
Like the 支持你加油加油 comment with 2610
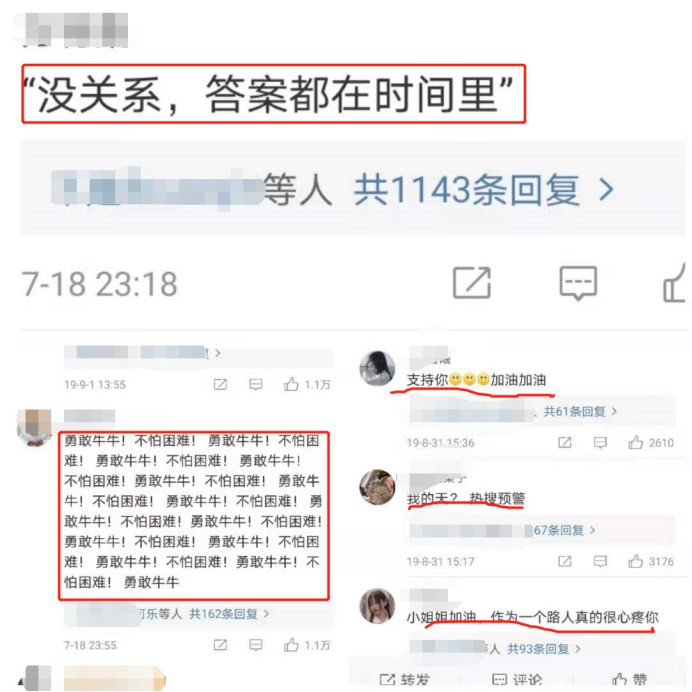point(651,443)
